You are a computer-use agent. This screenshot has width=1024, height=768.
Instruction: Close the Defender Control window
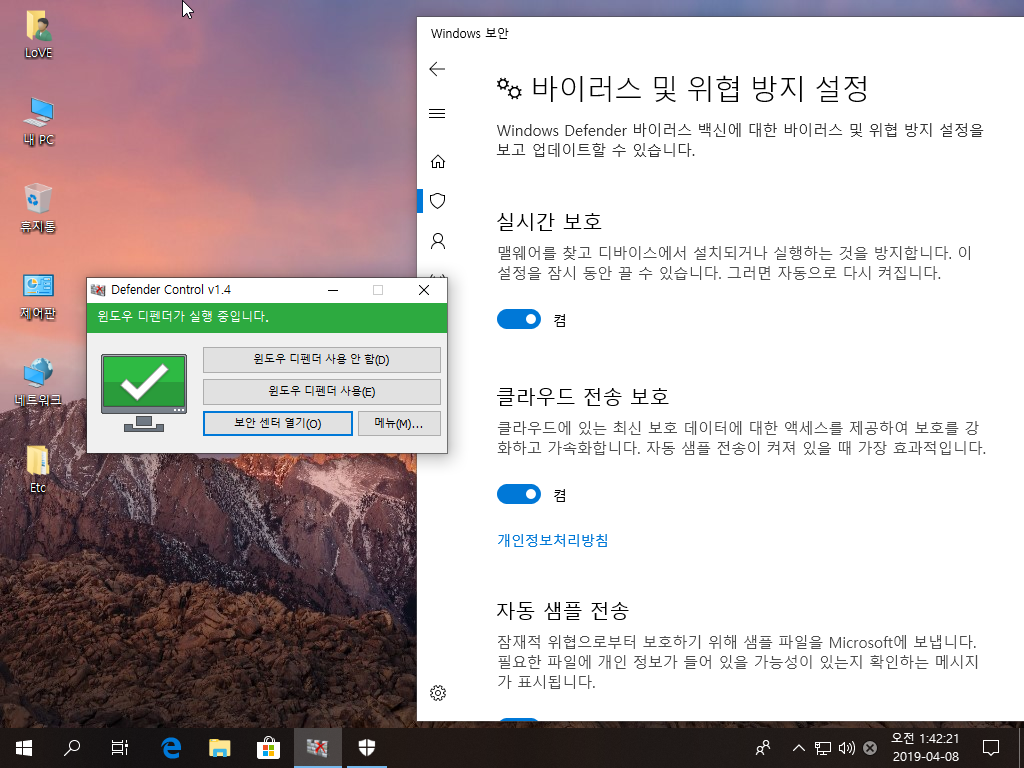pos(424,290)
